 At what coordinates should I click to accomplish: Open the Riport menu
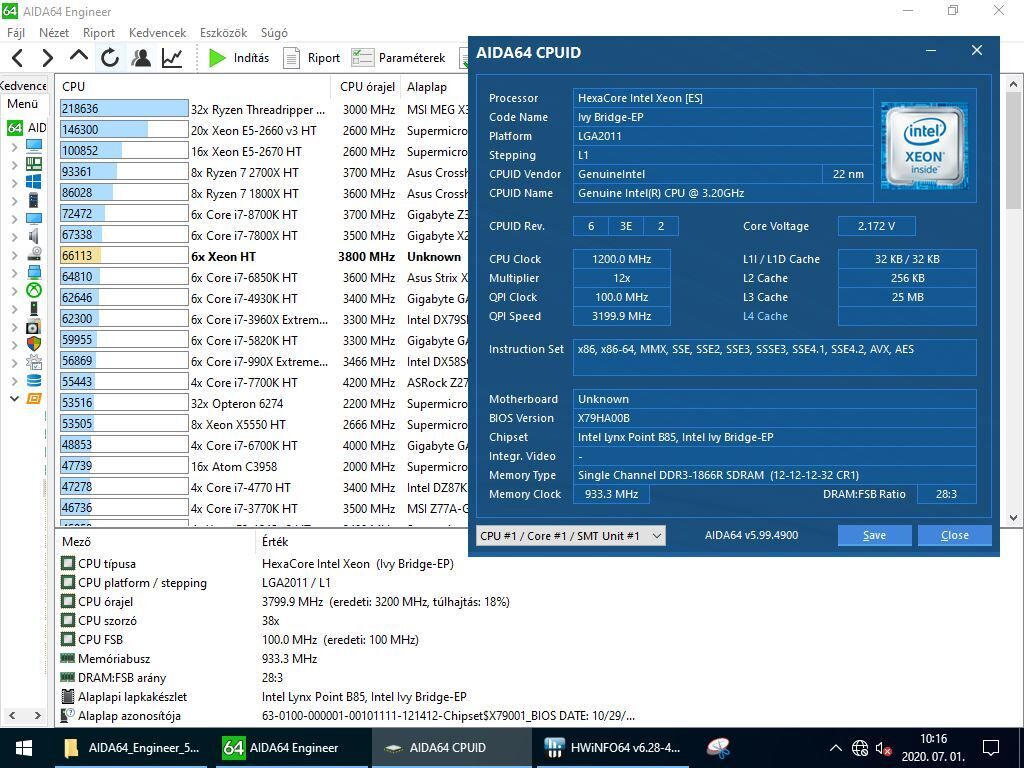[x=99, y=33]
